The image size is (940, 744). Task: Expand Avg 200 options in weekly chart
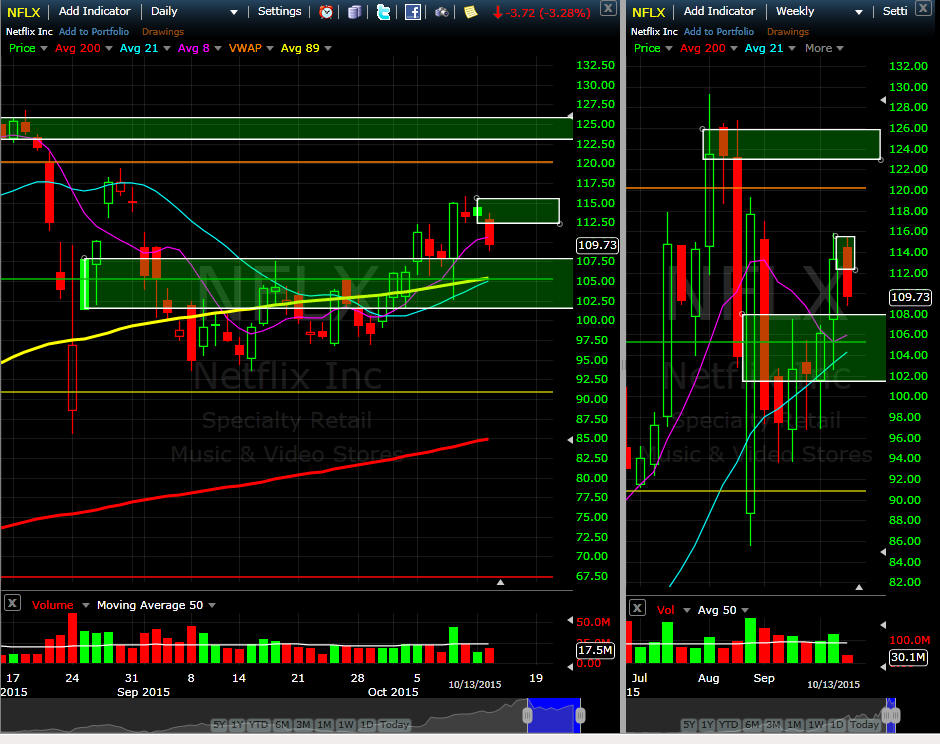tap(734, 49)
